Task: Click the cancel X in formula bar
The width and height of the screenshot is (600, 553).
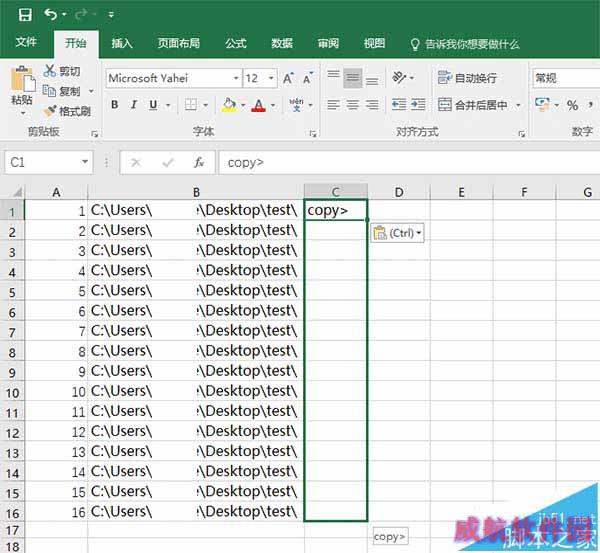Action: click(136, 163)
